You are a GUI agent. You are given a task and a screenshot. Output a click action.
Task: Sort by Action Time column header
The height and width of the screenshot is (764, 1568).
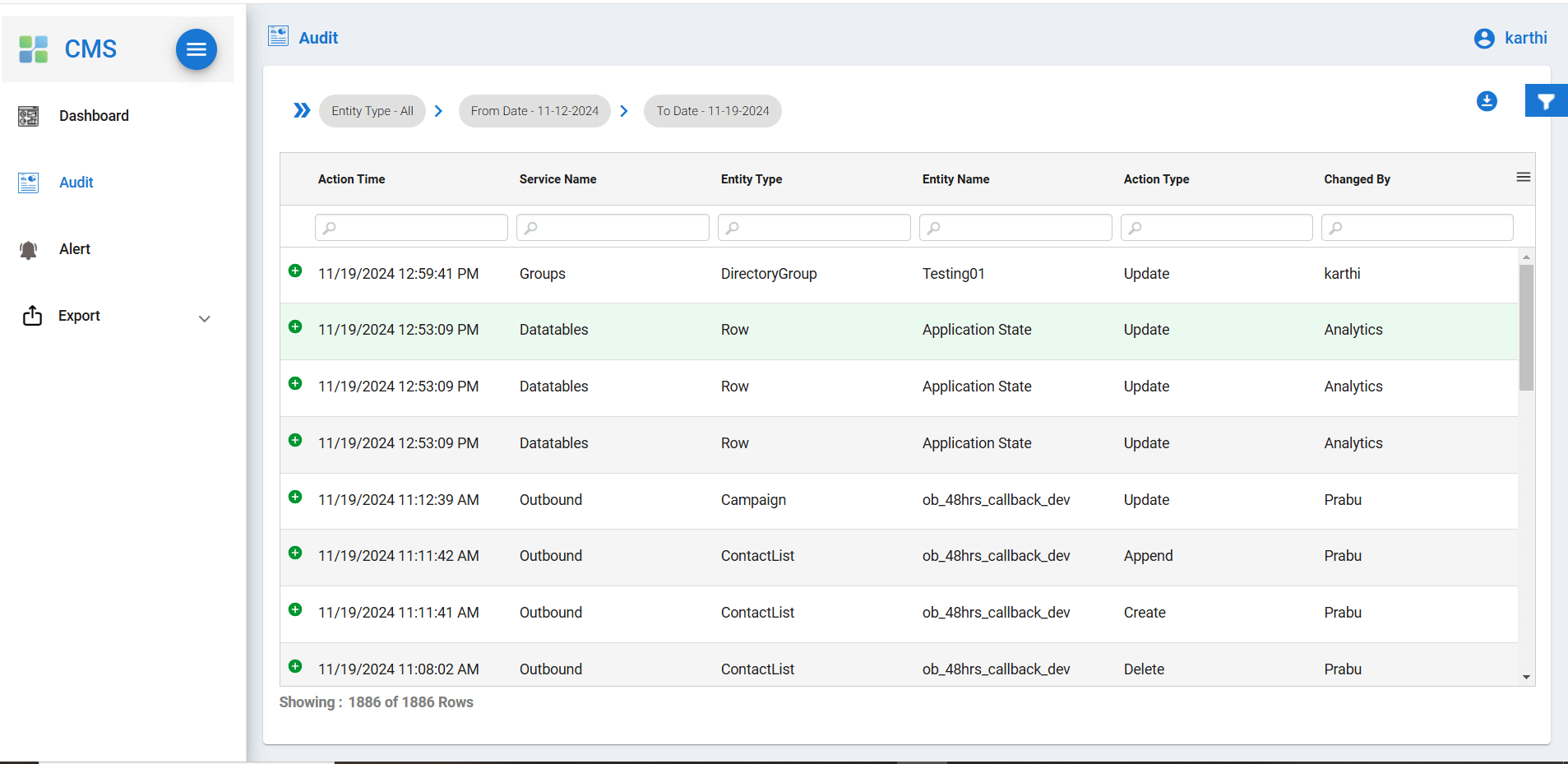351,179
